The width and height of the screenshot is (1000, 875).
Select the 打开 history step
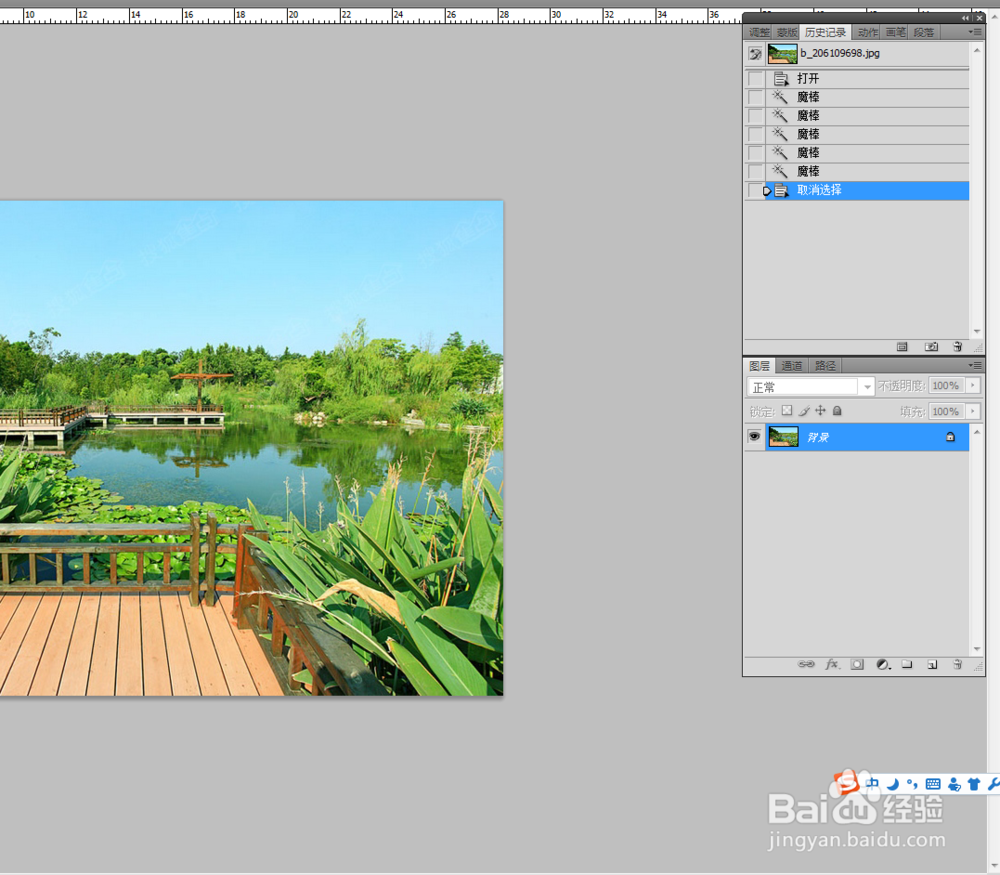[x=808, y=78]
